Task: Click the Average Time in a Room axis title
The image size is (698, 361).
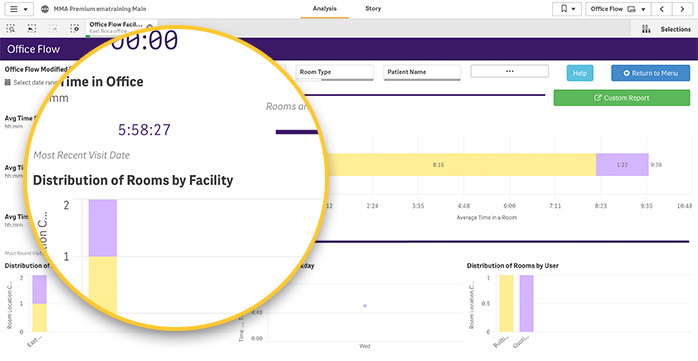Action: coord(487,218)
